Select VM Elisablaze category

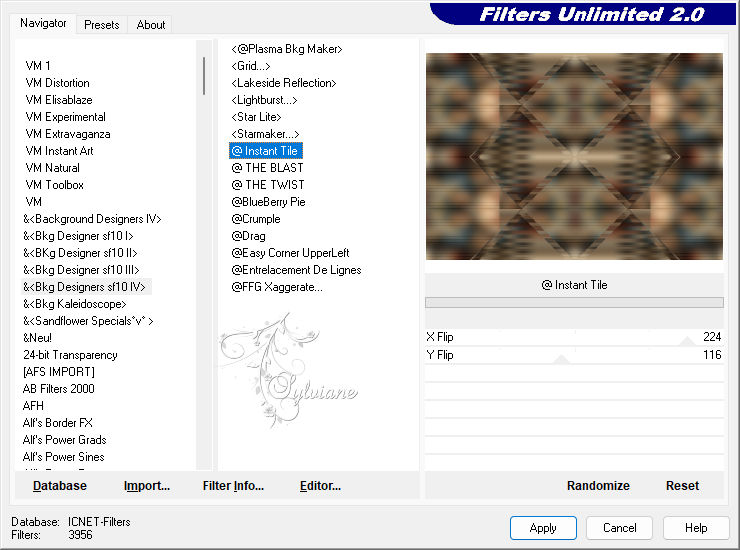(59, 100)
